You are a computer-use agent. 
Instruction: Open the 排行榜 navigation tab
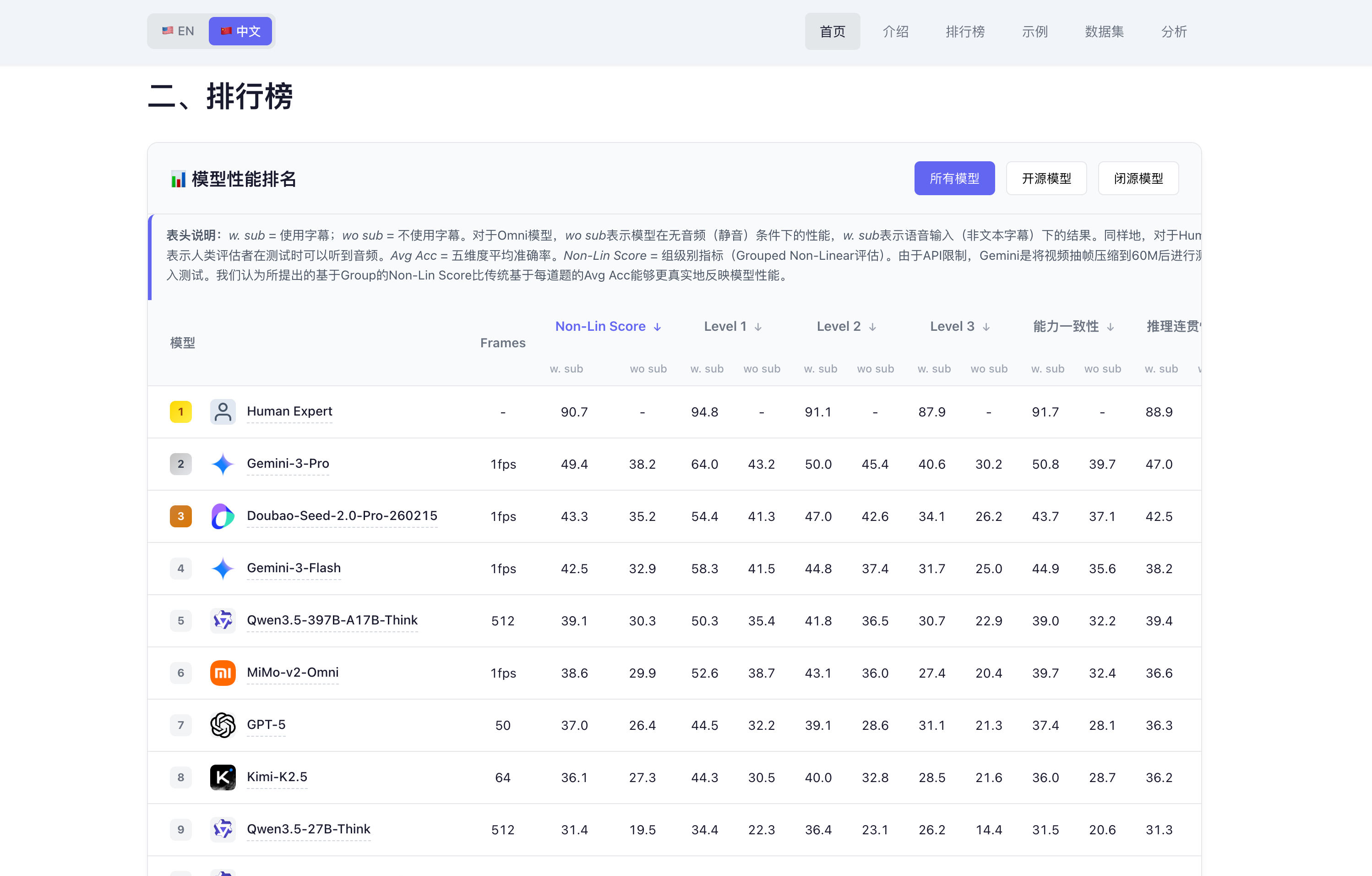click(x=964, y=32)
